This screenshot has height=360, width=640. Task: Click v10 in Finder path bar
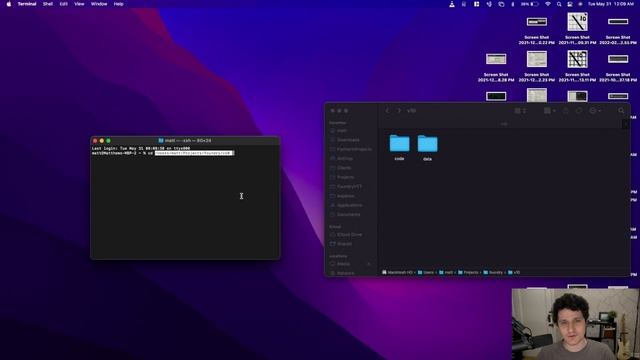(514, 272)
